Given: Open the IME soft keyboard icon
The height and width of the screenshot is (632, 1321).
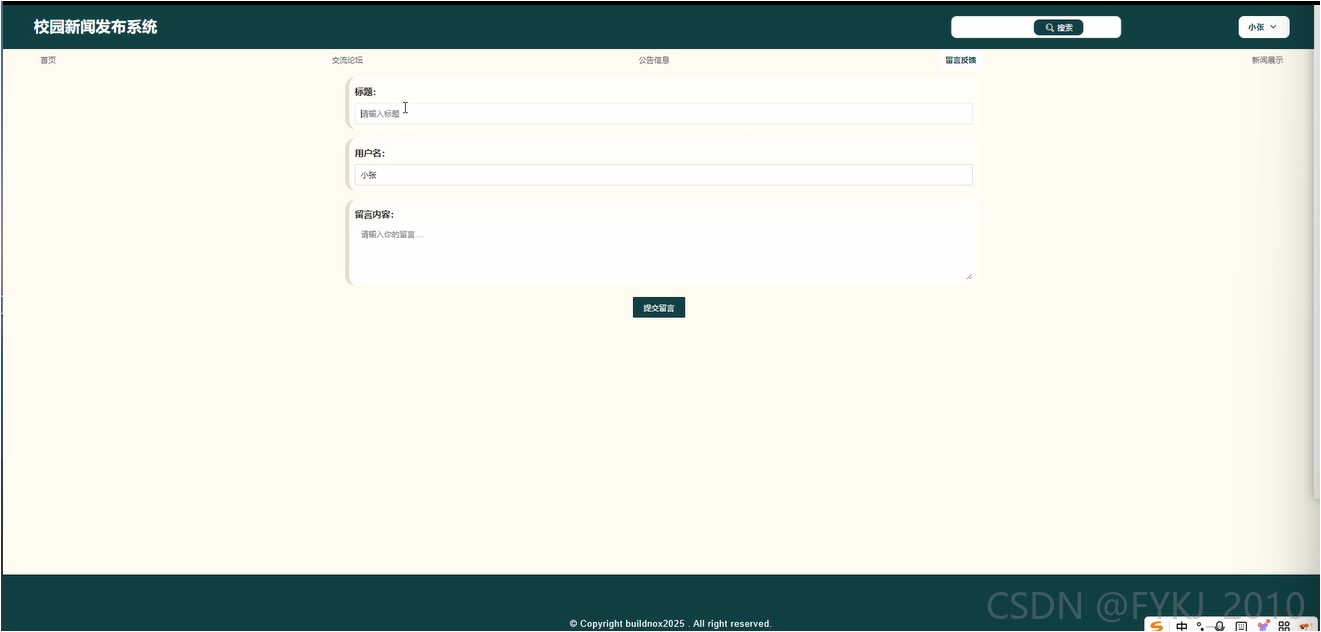Looking at the screenshot, I should coord(1241,626).
